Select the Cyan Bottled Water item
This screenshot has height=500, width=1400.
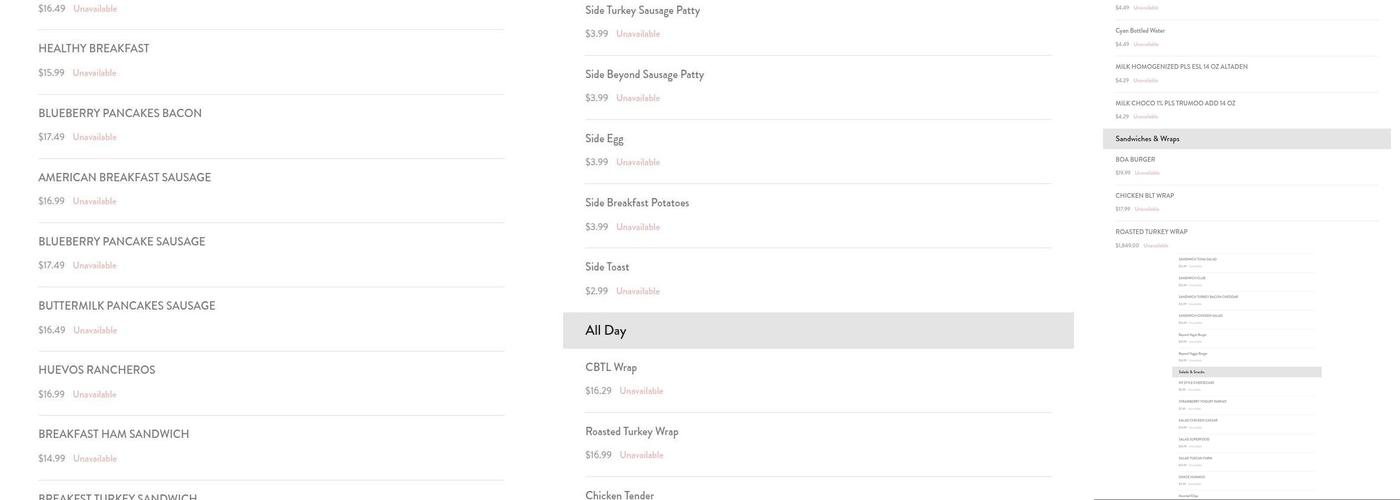click(1141, 31)
